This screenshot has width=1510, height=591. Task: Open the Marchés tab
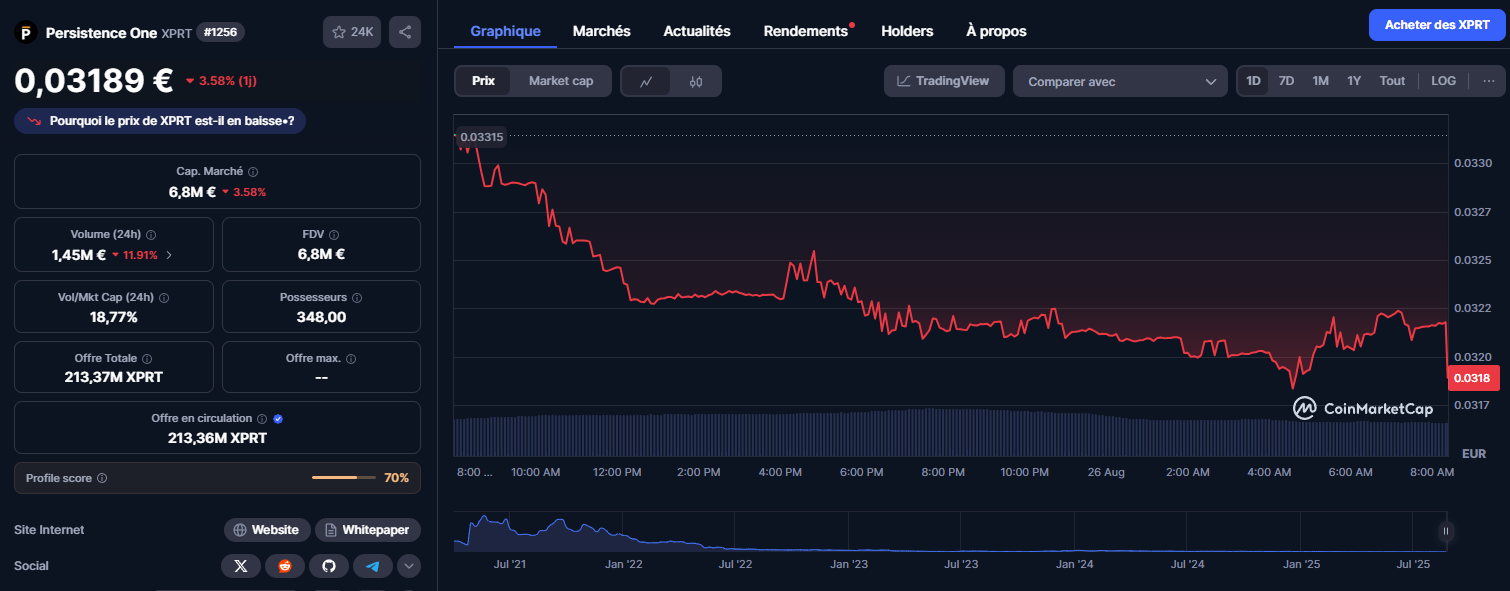point(602,31)
